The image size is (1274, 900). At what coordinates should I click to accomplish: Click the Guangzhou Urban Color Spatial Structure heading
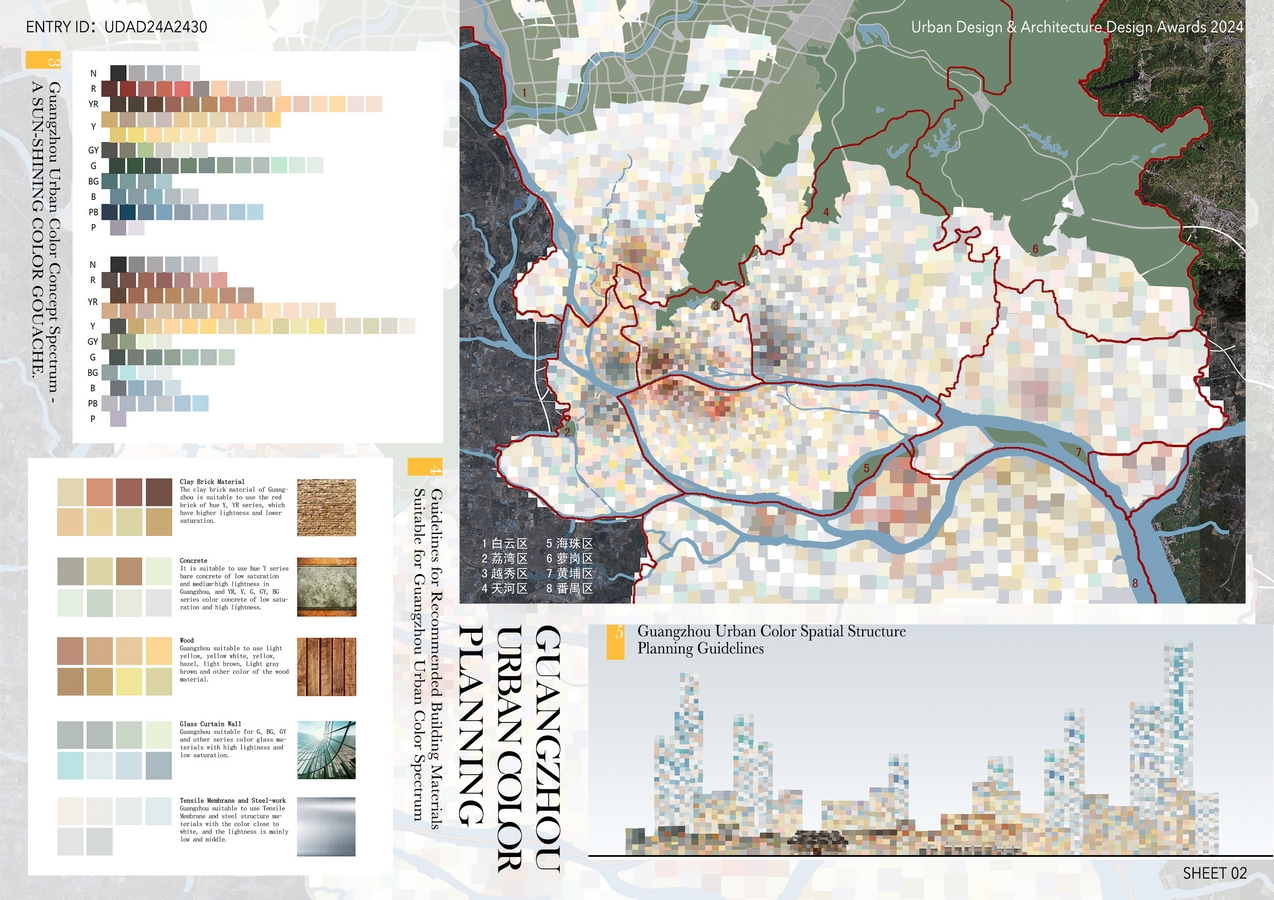coord(771,632)
